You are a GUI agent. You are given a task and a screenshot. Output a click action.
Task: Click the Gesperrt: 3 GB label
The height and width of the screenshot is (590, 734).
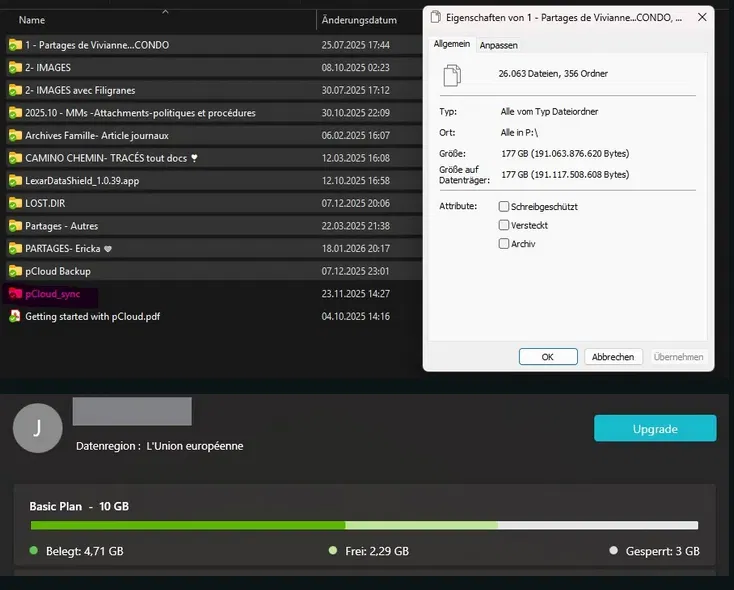(x=662, y=551)
